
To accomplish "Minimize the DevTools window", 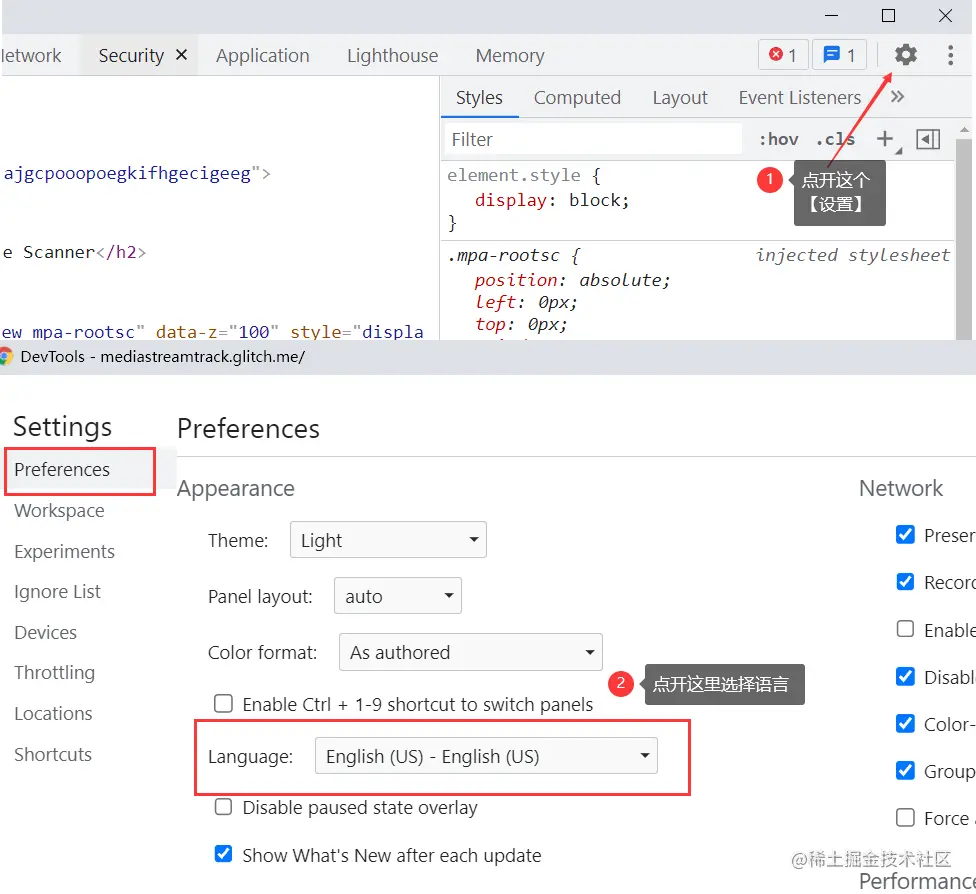I will (831, 16).
